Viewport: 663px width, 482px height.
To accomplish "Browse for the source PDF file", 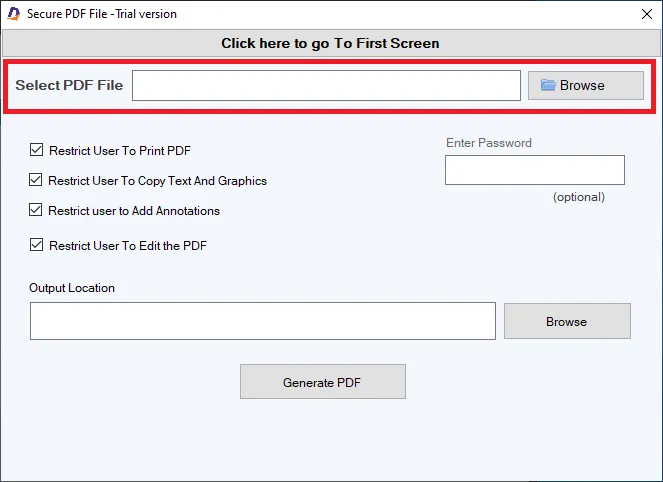I will [586, 85].
